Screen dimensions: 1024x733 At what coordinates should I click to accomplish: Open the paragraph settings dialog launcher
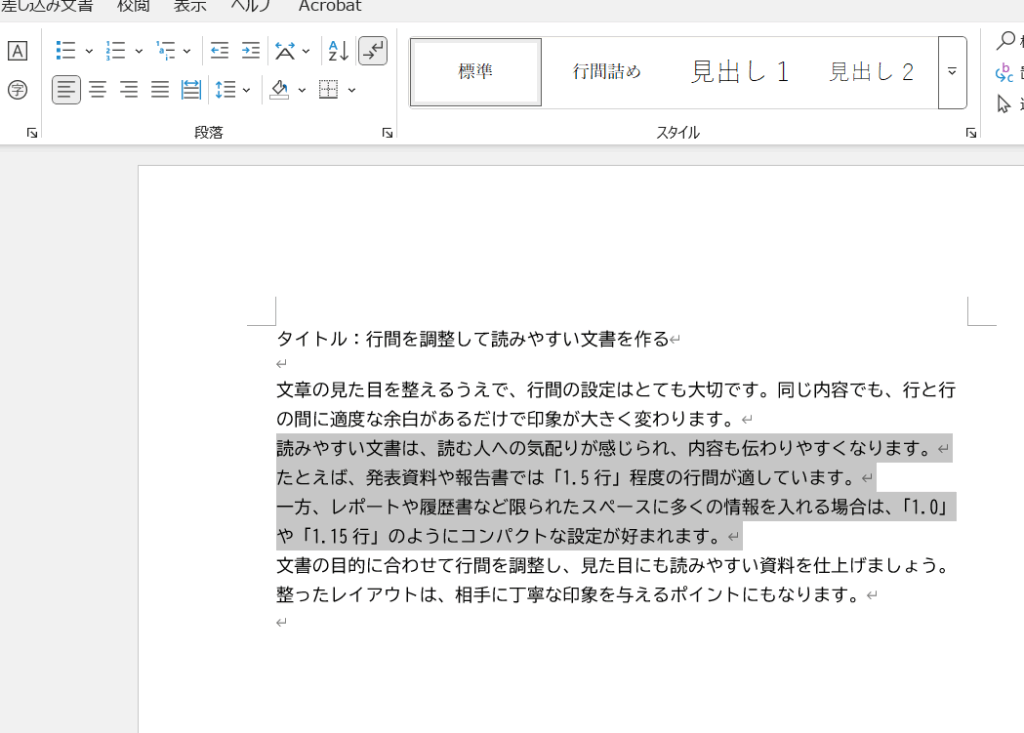point(387,133)
